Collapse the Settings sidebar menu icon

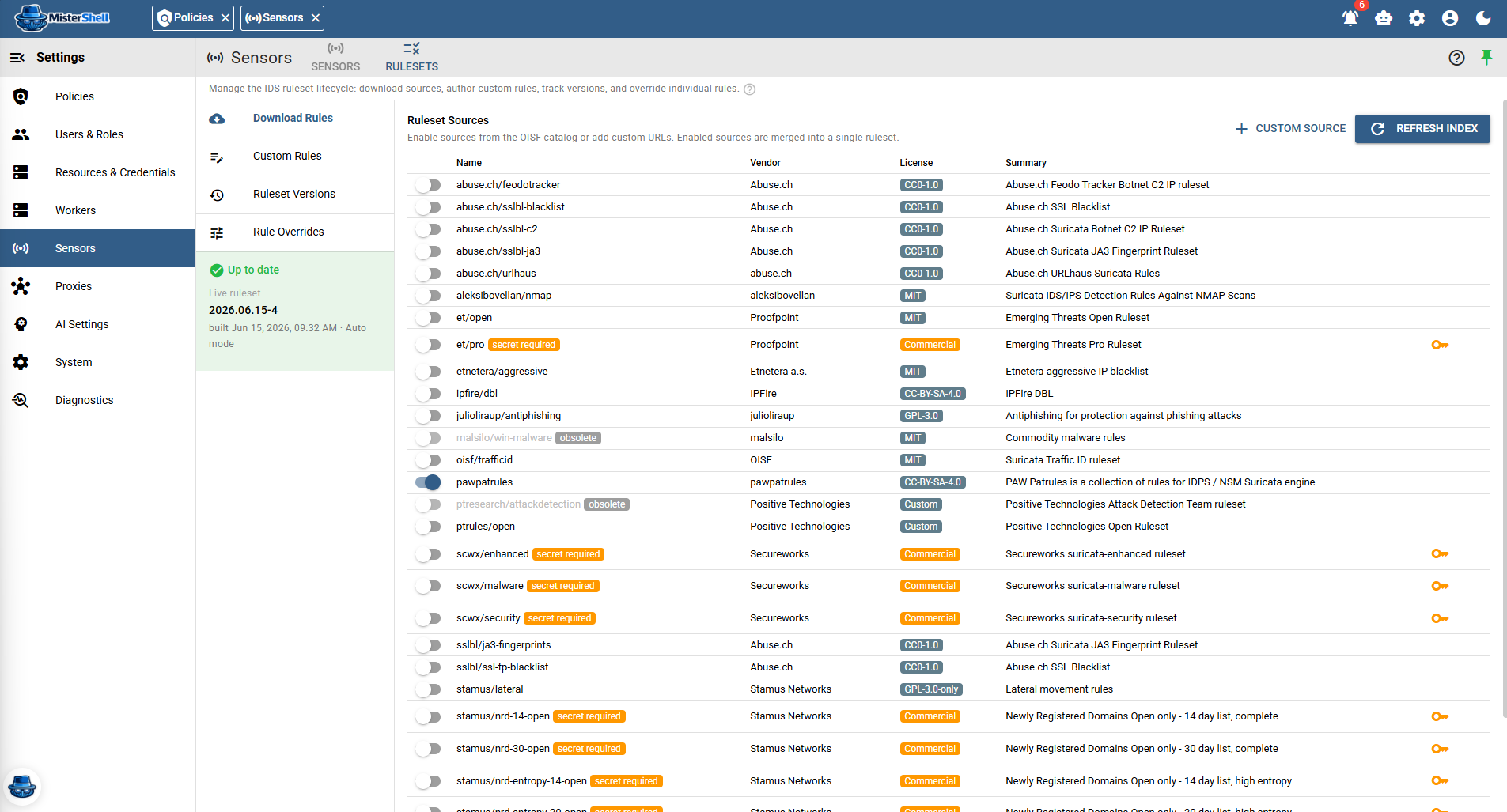tap(17, 58)
